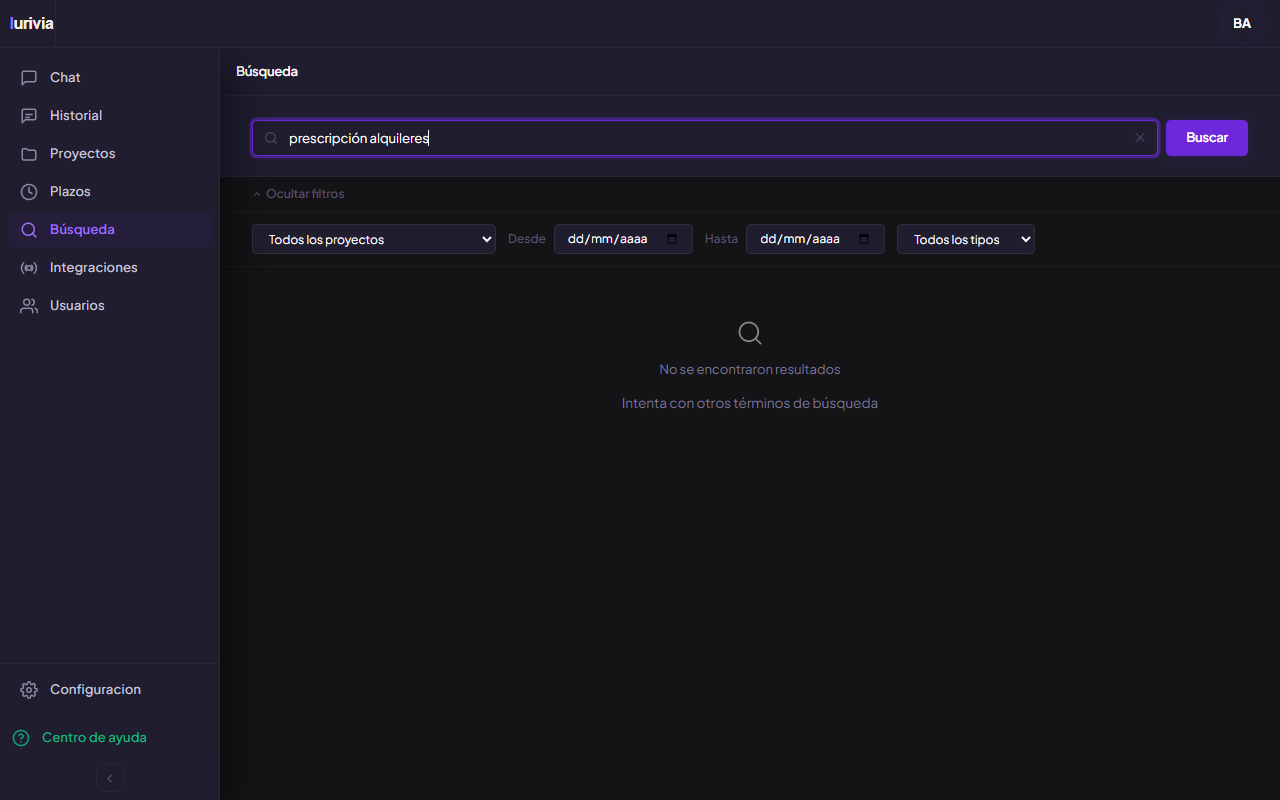The width and height of the screenshot is (1280, 800).
Task: Click the Integraciones broadcast icon
Action: (x=29, y=267)
